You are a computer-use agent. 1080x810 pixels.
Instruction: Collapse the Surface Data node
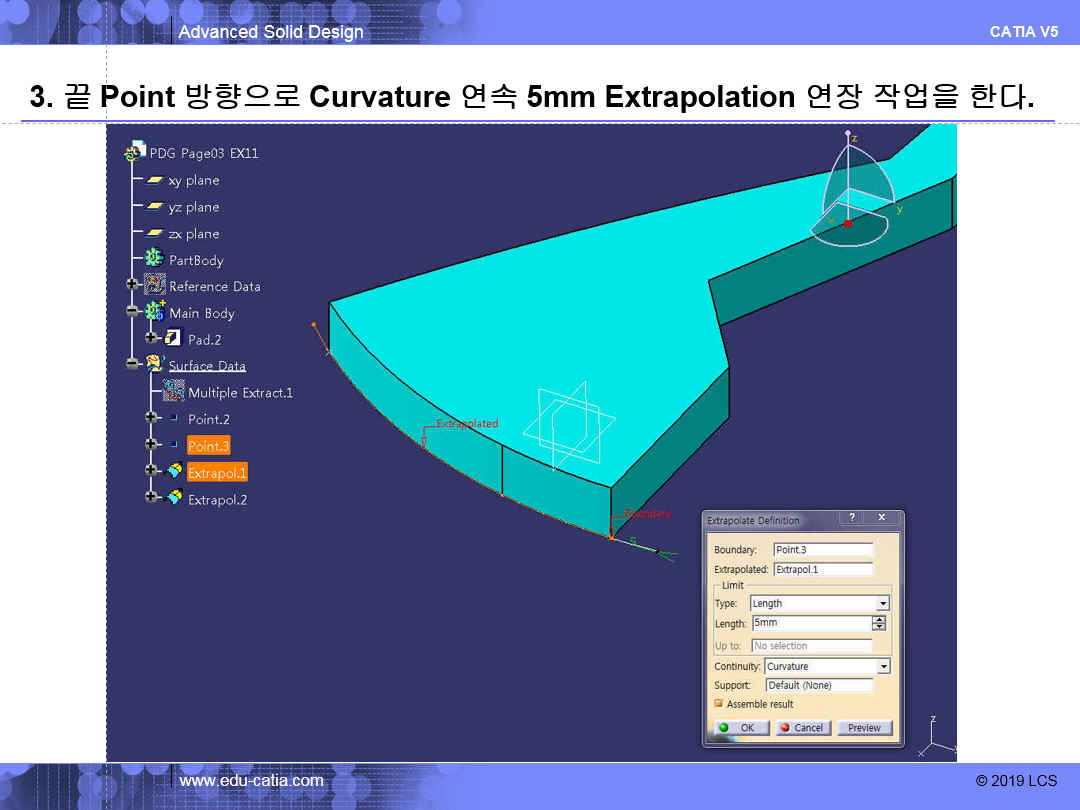132,365
